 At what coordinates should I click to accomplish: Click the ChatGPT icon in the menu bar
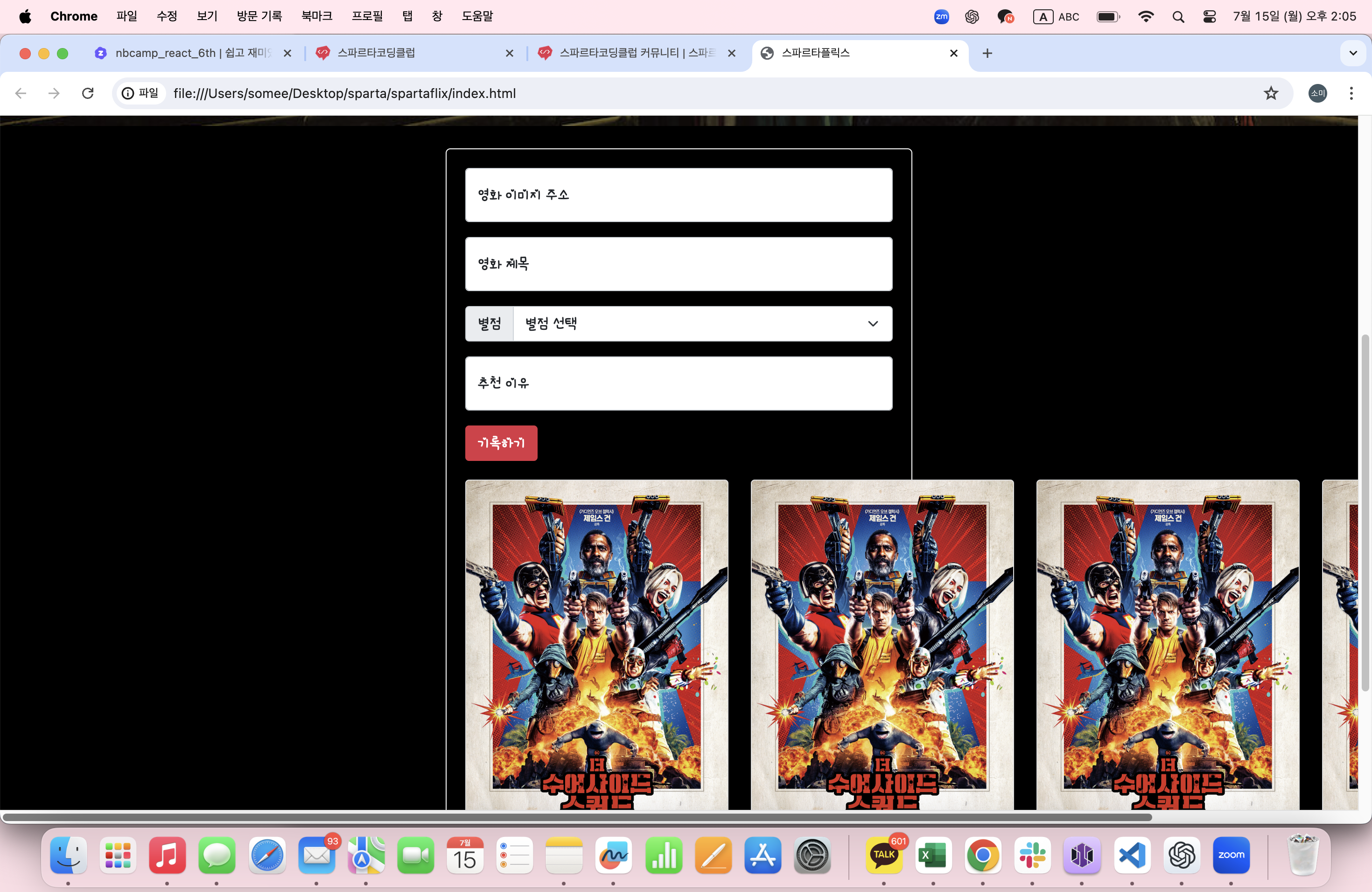[972, 17]
